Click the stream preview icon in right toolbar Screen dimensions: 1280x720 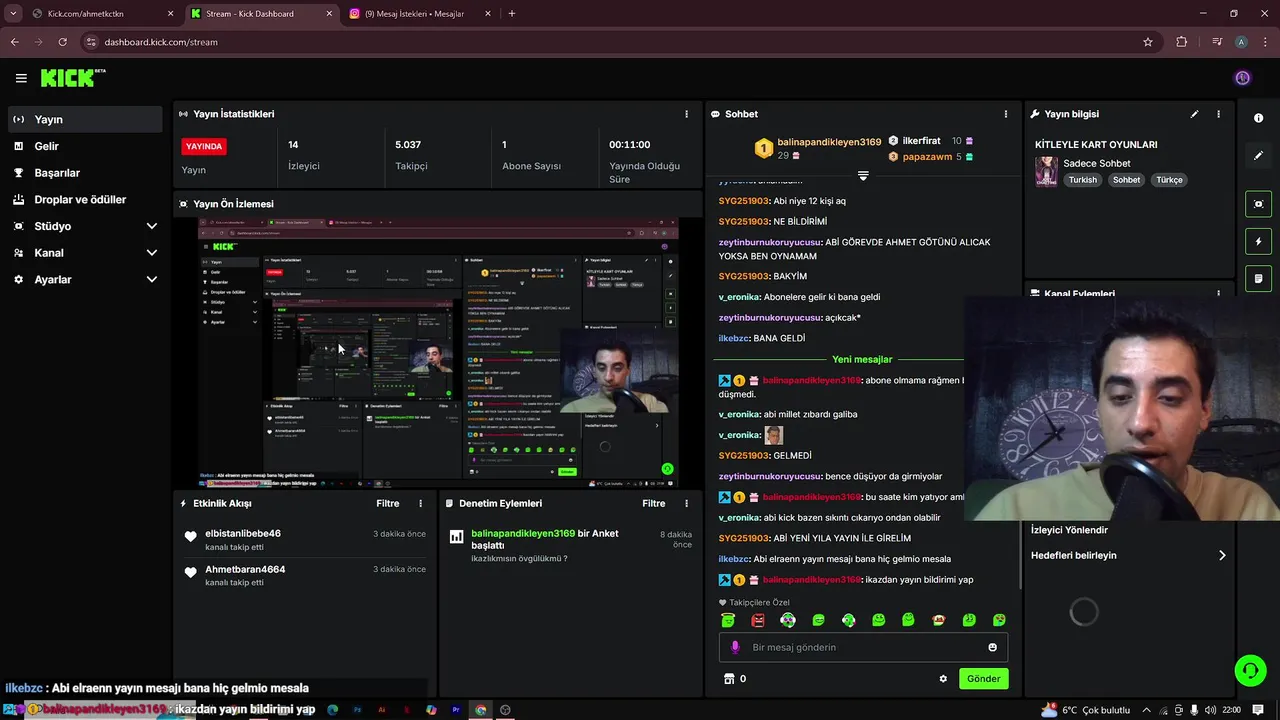(x=1258, y=204)
